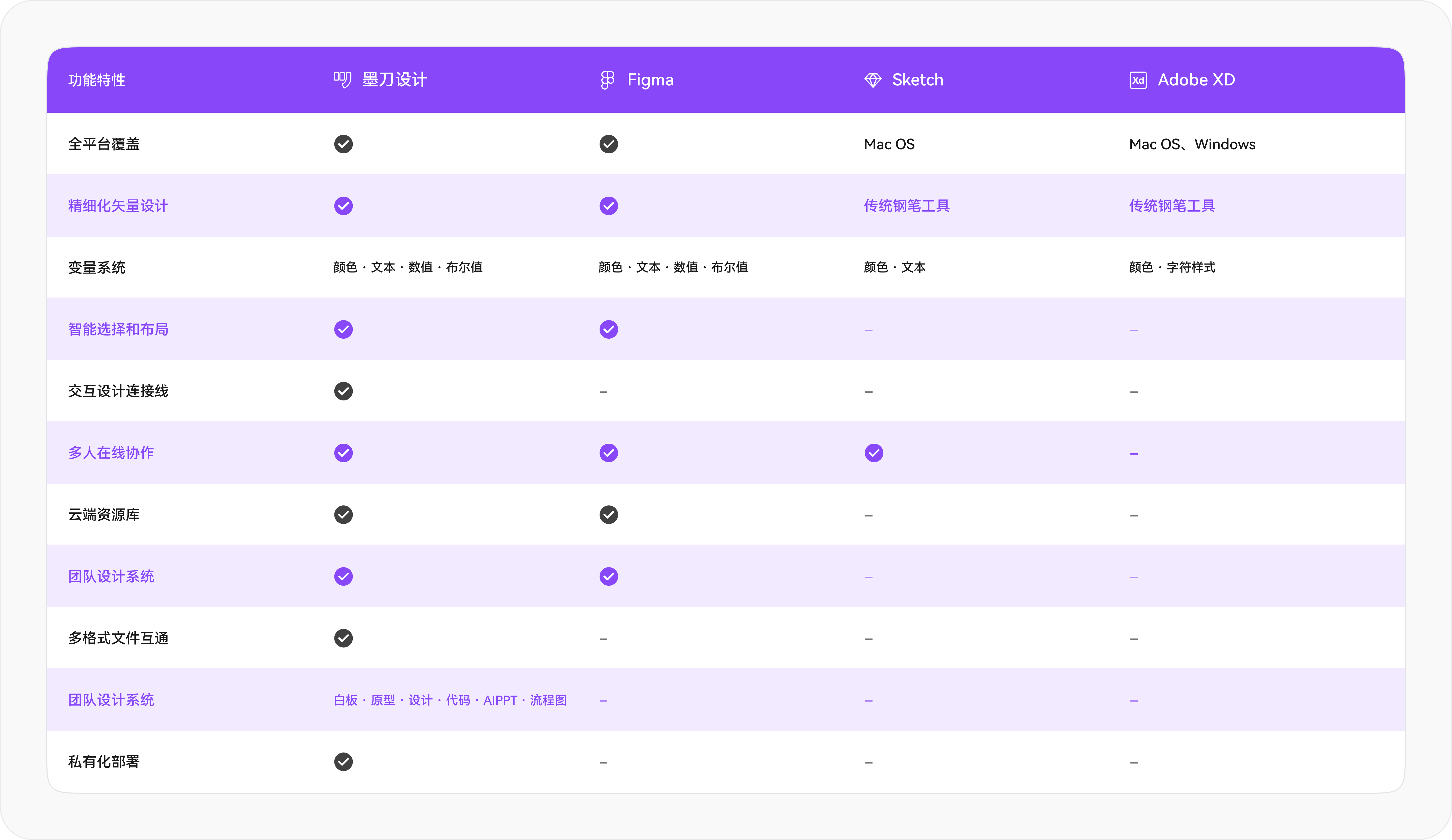Click the 私有化部署 row label
Screen dimensions: 1452x840
[x=104, y=762]
